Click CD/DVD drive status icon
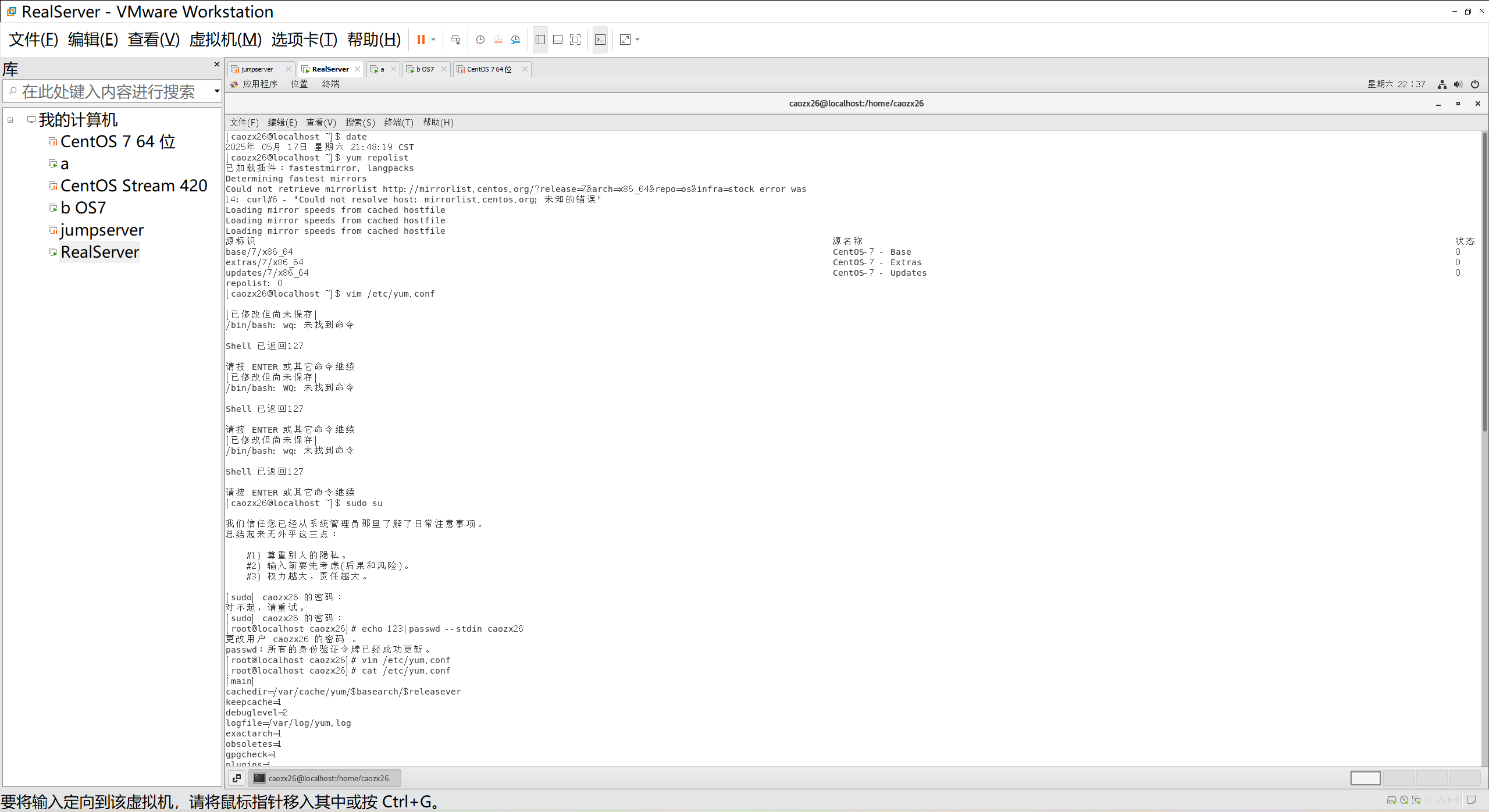The height and width of the screenshot is (812, 1489). coord(1404,800)
